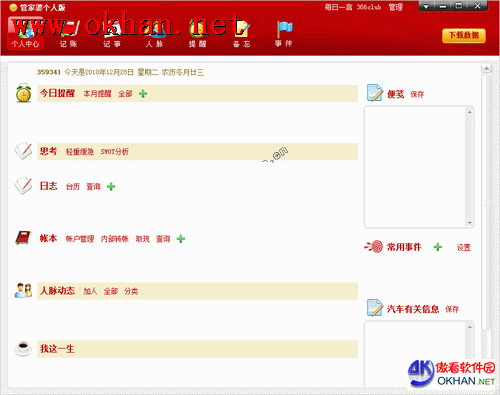This screenshot has height=395, width=500.
Task: Click up arrow of main page scrollbar
Action: tap(486, 69)
